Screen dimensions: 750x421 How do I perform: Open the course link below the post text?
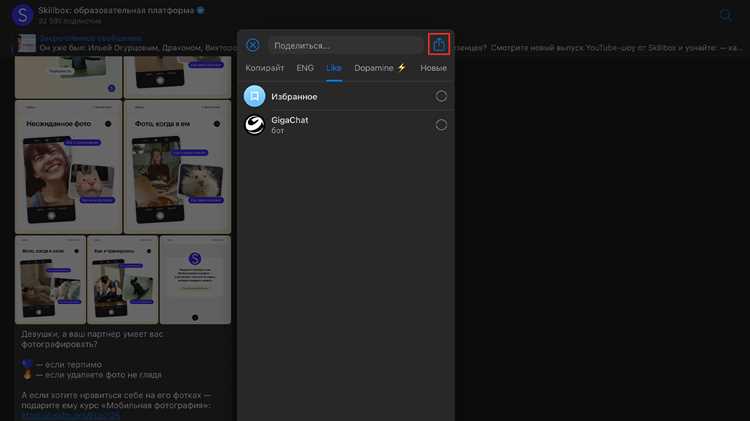70,415
